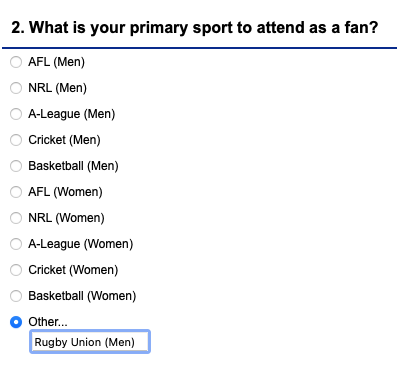Viewport: 397px width, 377px height.
Task: Select the Cricket (Women) radio button
Action: click(16, 270)
